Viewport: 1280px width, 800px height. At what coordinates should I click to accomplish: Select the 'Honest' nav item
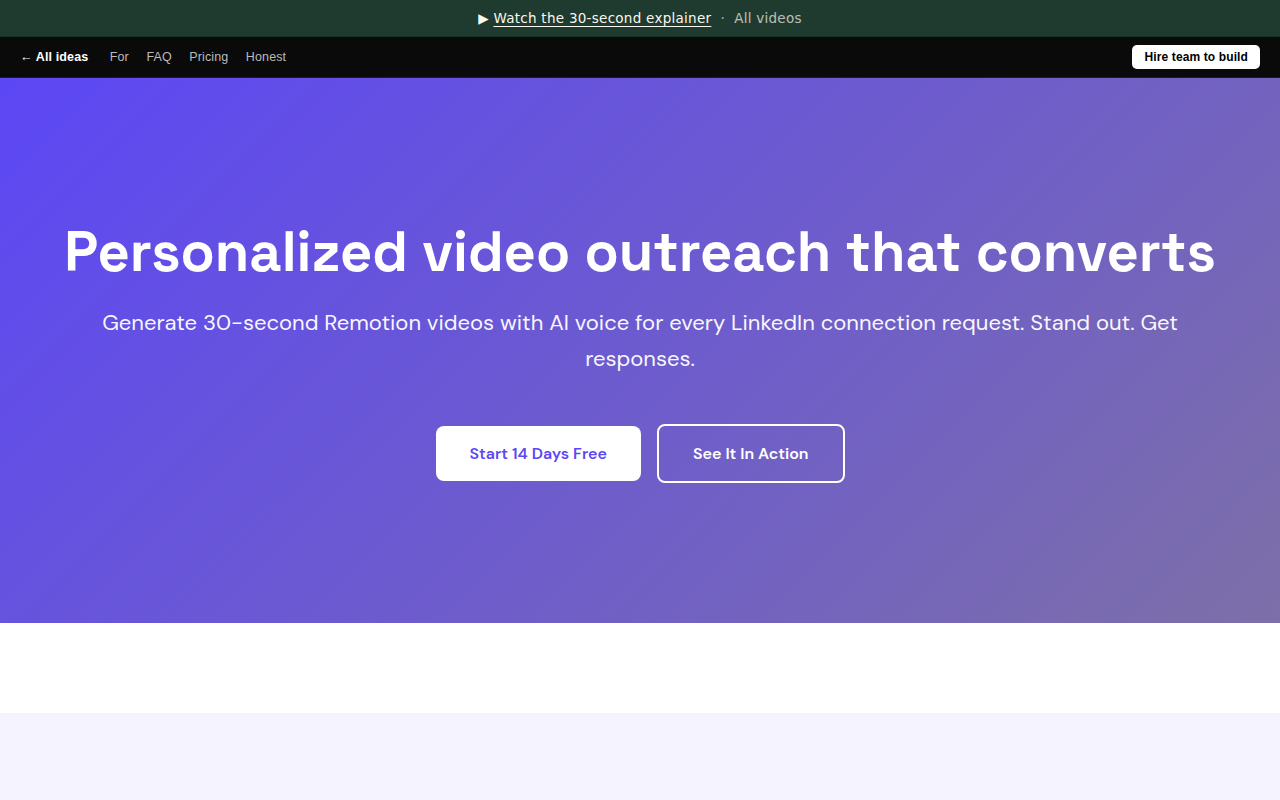point(266,57)
